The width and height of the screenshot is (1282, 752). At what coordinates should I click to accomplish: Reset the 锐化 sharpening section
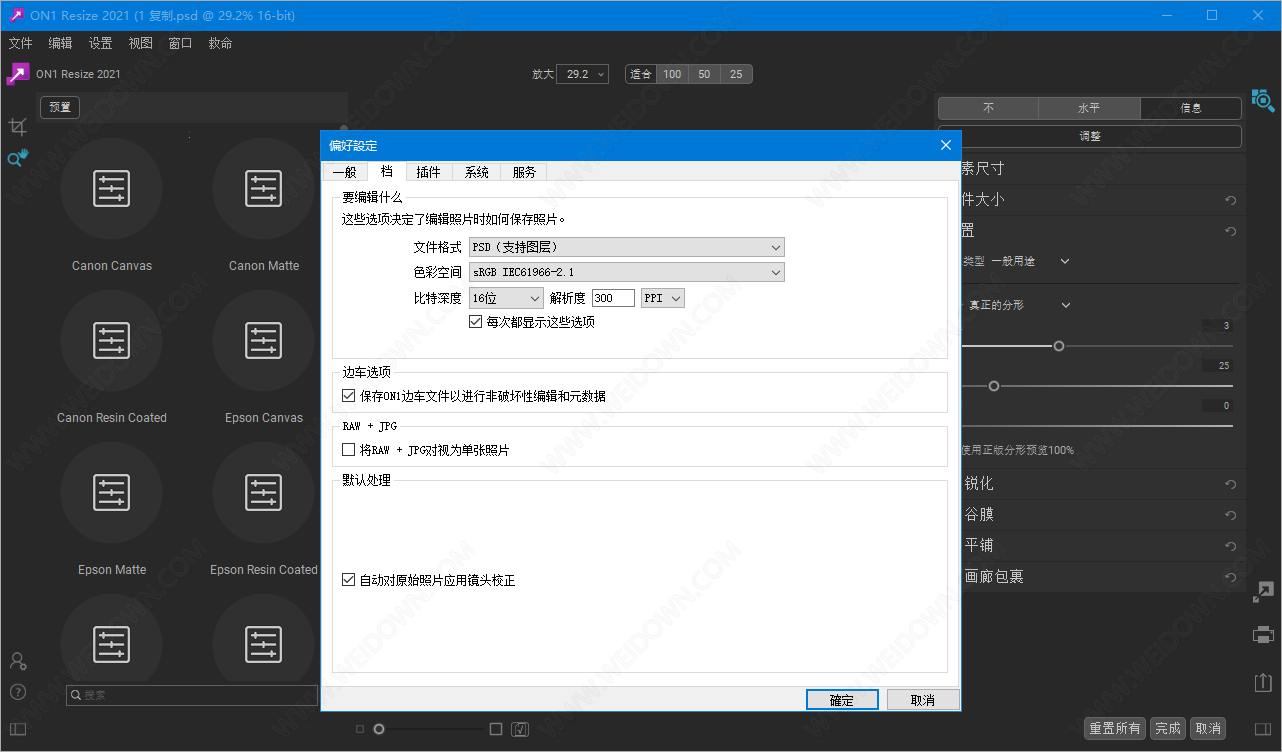coord(1231,485)
